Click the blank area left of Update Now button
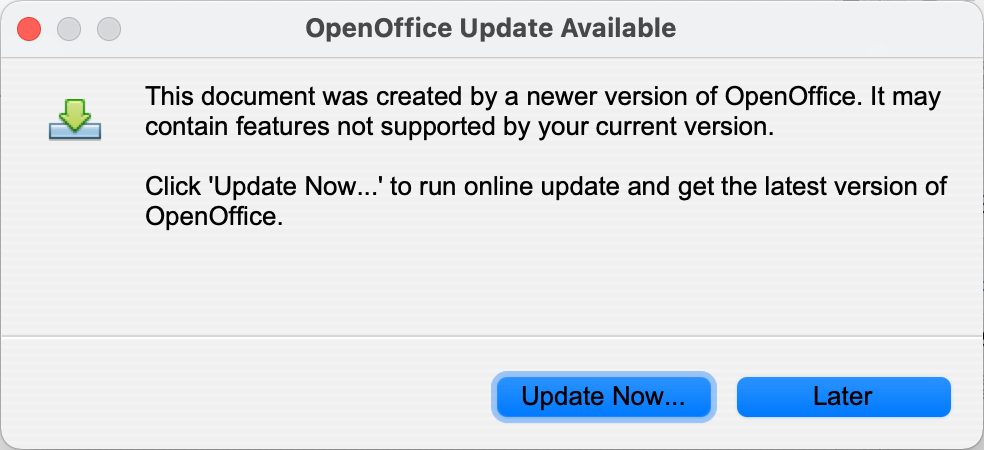 [251, 397]
